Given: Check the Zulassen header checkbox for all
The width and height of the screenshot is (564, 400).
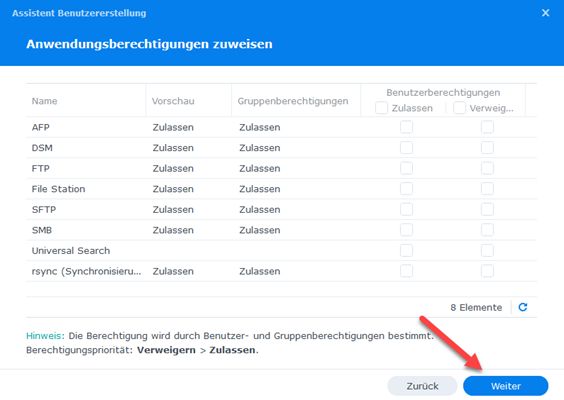Looking at the screenshot, I should click(x=381, y=108).
